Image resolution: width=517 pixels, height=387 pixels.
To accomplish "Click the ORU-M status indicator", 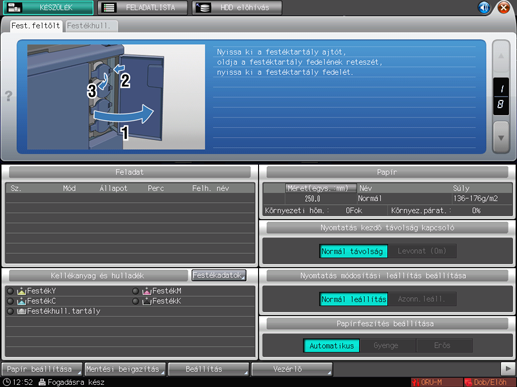I will [436, 382].
